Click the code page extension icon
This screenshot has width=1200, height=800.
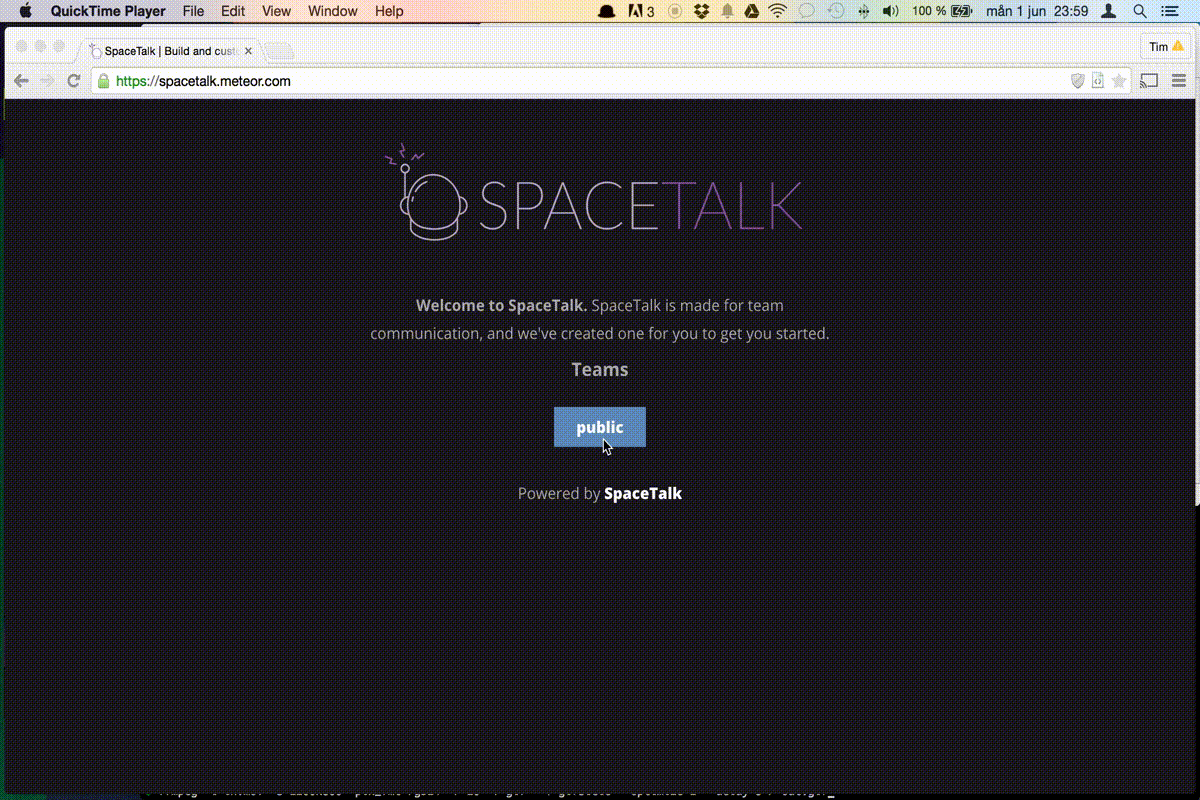point(1098,81)
